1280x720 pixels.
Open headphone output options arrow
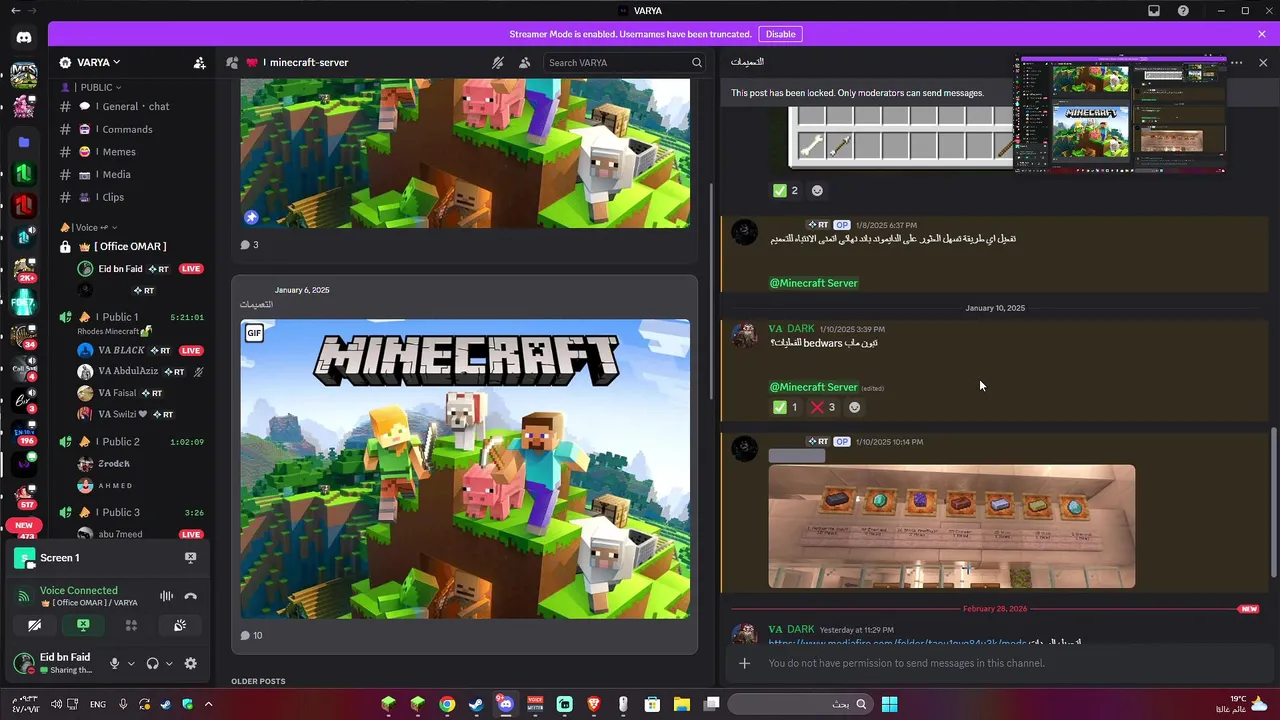169,663
